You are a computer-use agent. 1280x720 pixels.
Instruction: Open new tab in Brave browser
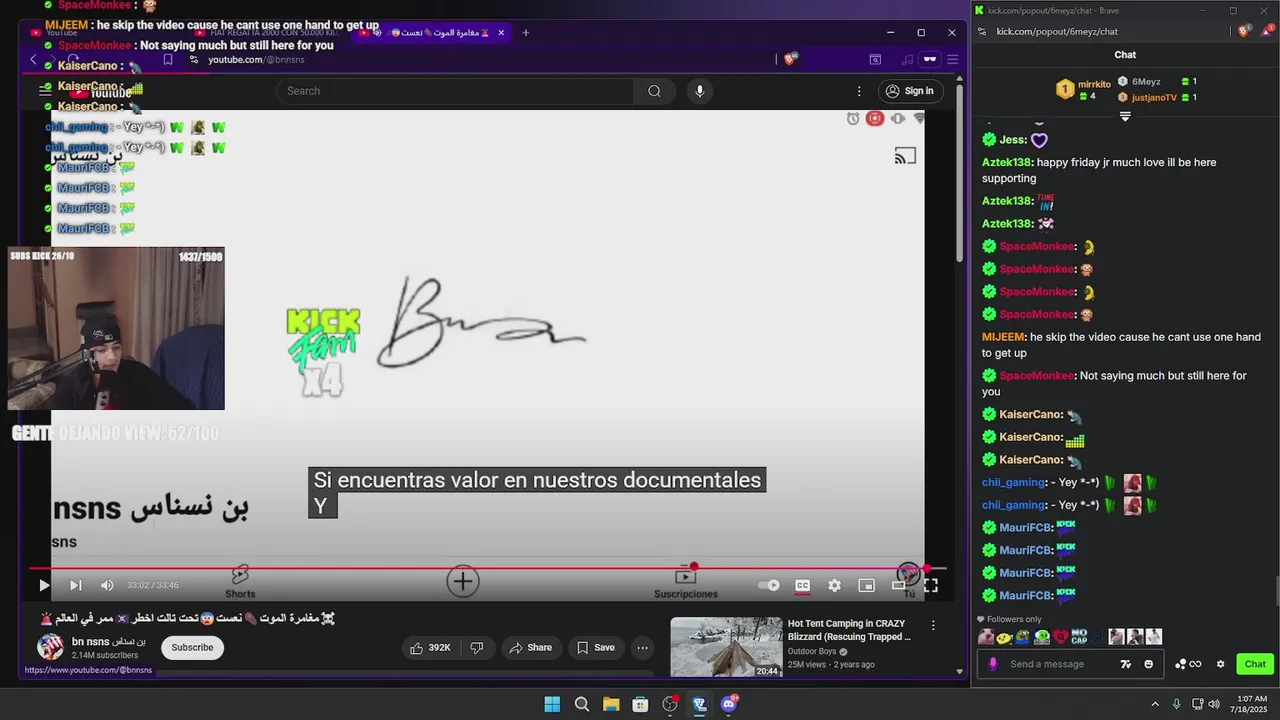525,32
